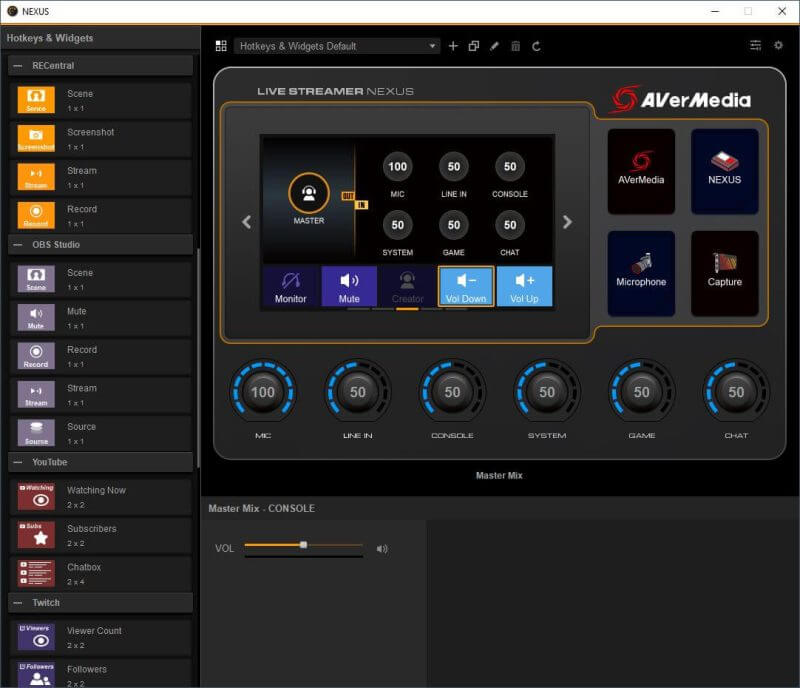
Task: Click the MIC volume knob
Action: click(x=263, y=392)
